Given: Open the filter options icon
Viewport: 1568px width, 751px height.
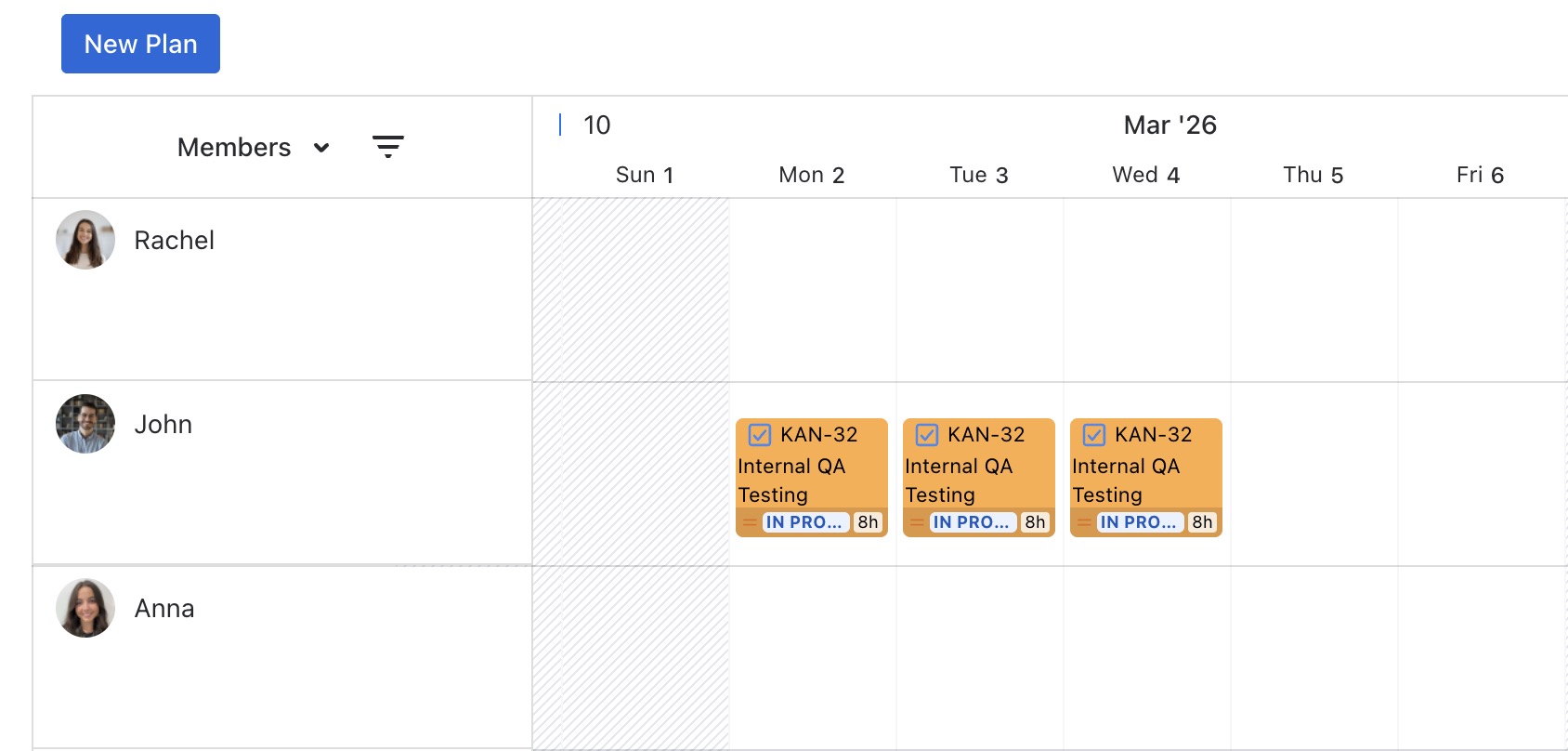Looking at the screenshot, I should point(387,147).
